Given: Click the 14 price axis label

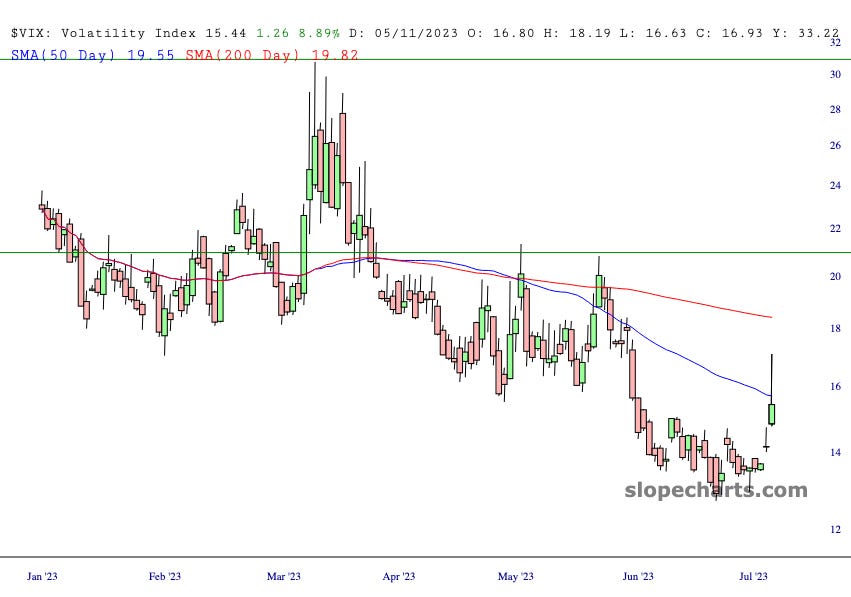Looking at the screenshot, I should [x=835, y=452].
